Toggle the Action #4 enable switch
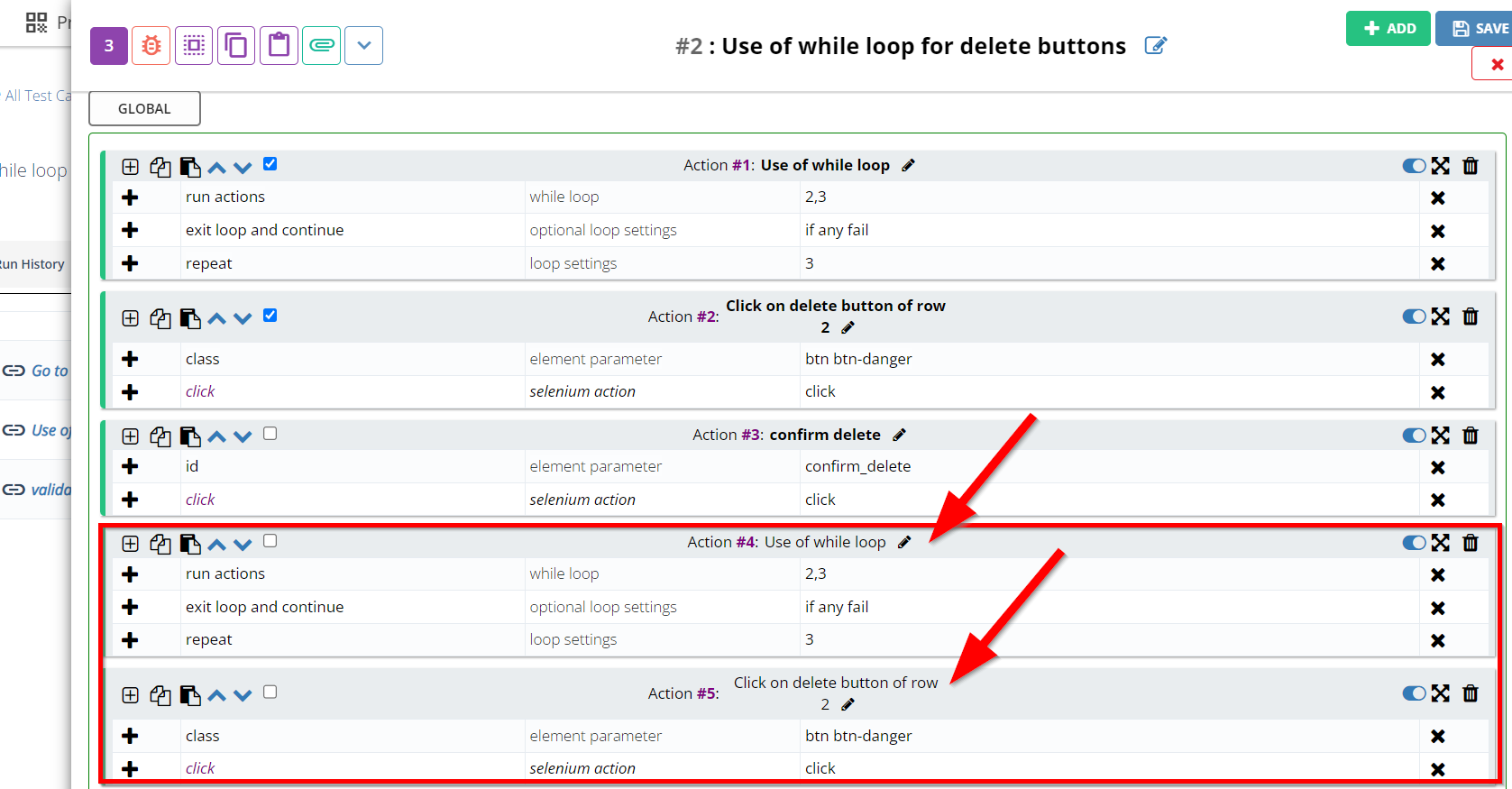 point(1413,543)
